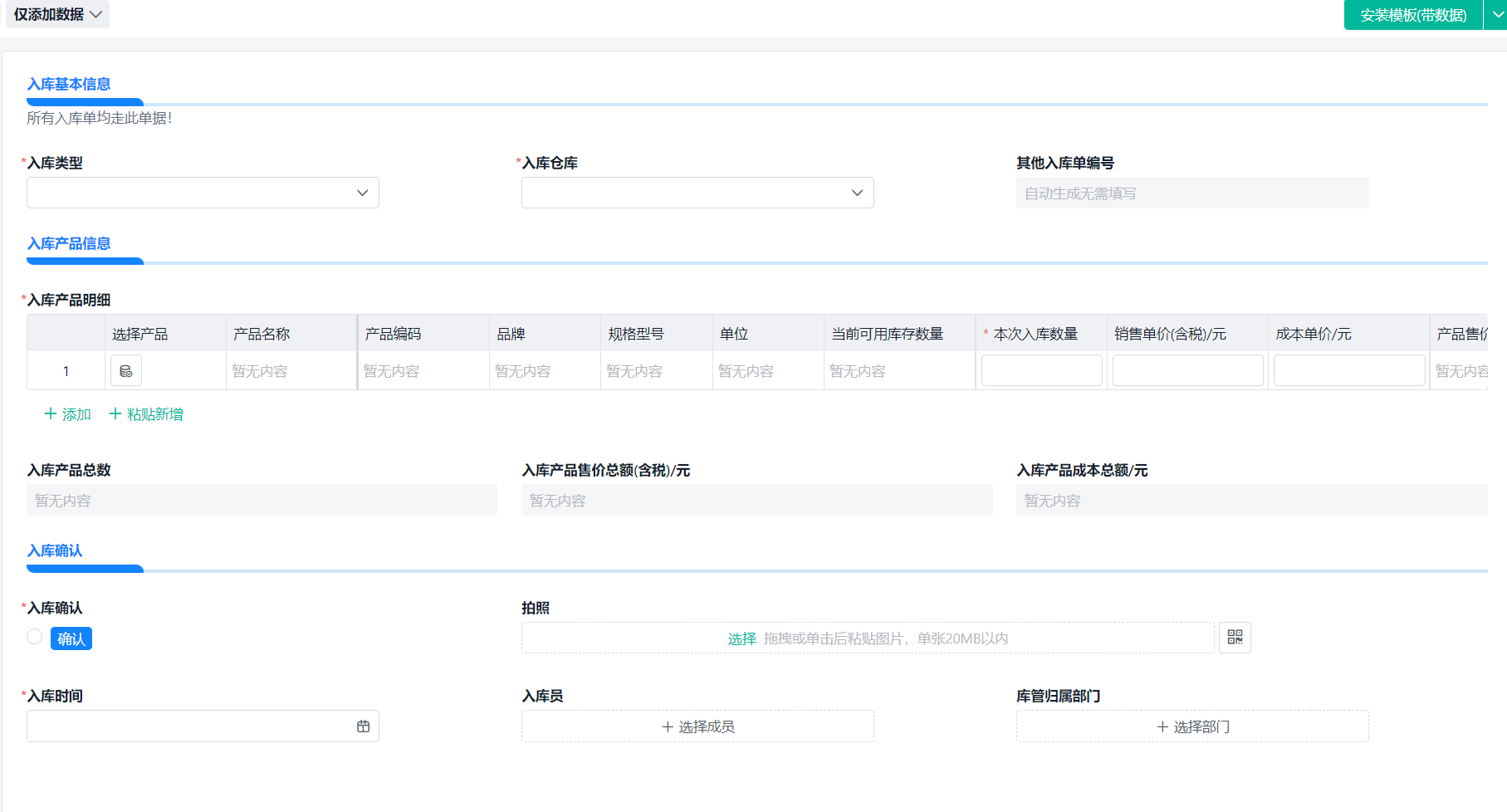Screen dimensions: 1507x812
Task: Click the 销售单价(含税)/元 column header
Action: [1187, 333]
